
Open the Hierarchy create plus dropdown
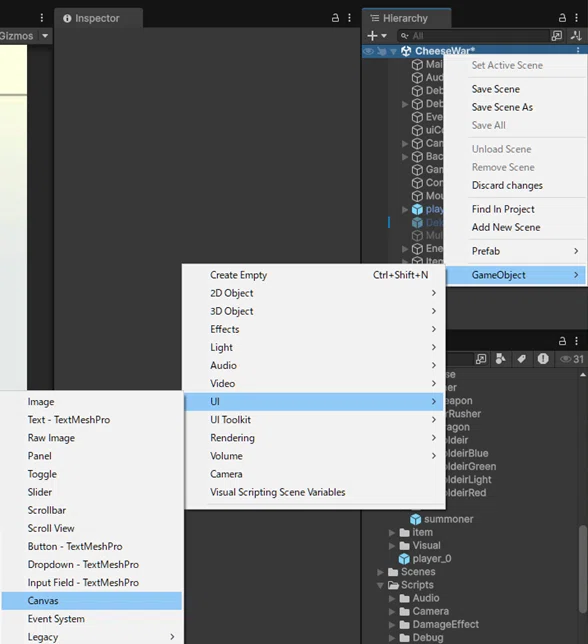point(377,36)
